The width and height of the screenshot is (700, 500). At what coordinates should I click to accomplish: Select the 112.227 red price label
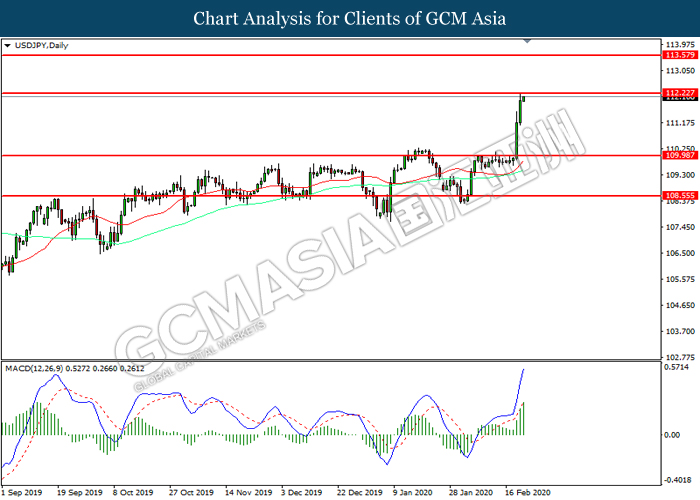click(x=679, y=93)
